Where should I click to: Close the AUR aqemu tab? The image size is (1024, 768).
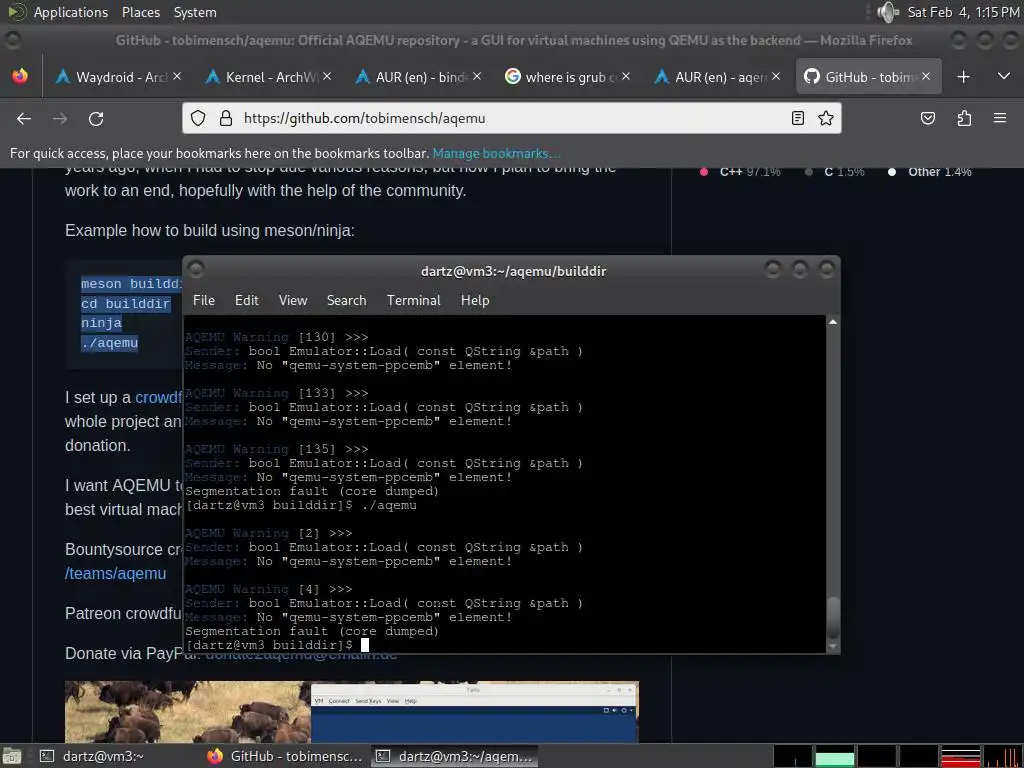coord(776,76)
